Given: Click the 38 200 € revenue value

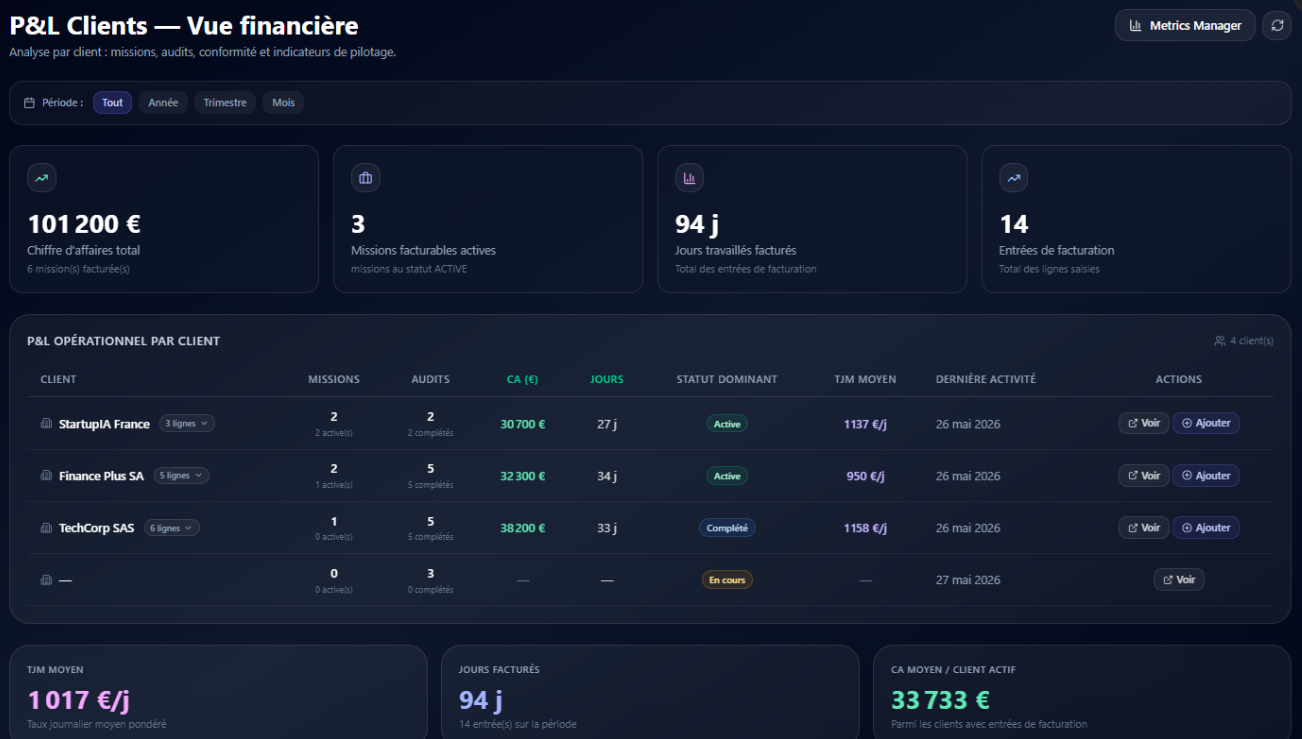Looking at the screenshot, I should pos(523,528).
